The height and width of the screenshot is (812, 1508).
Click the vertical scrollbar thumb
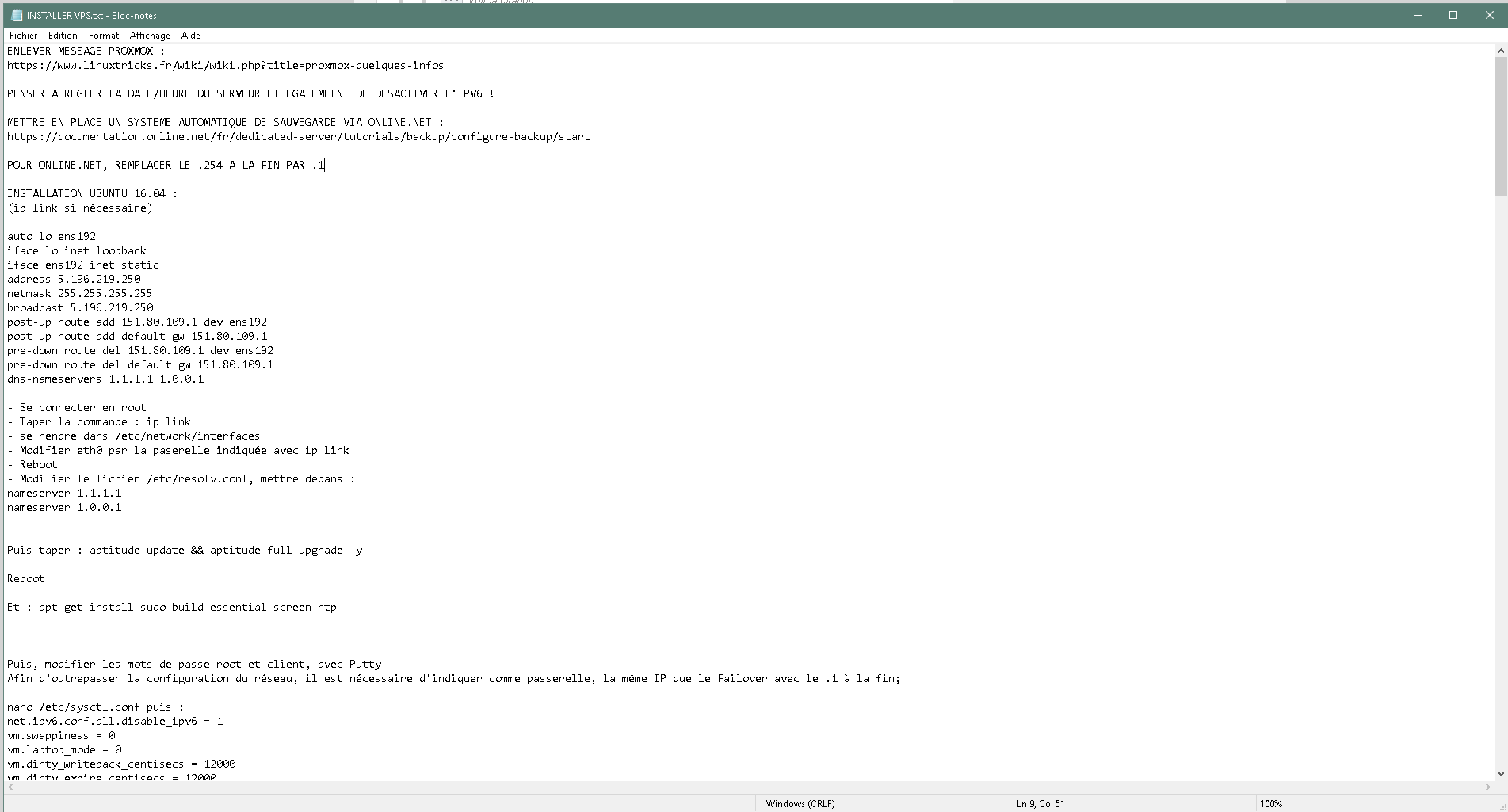1501,127
